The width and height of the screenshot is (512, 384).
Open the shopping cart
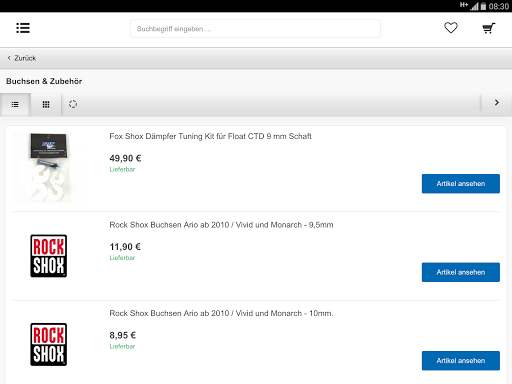[489, 28]
